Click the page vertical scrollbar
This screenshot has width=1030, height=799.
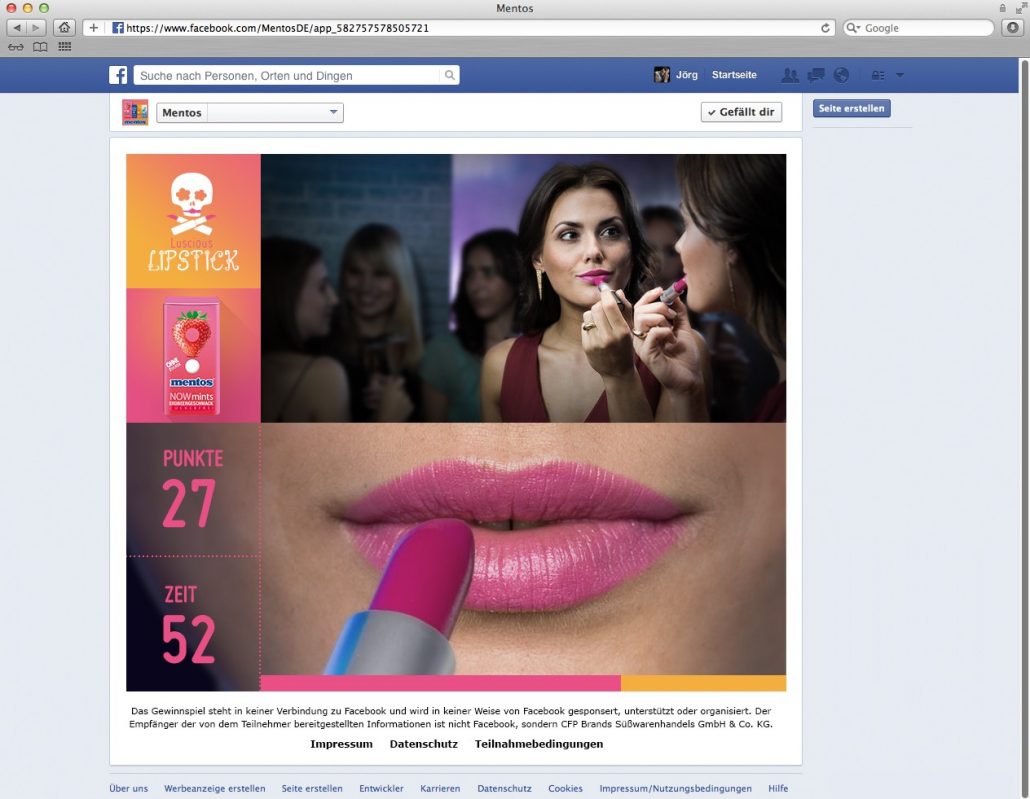pos(1024,427)
